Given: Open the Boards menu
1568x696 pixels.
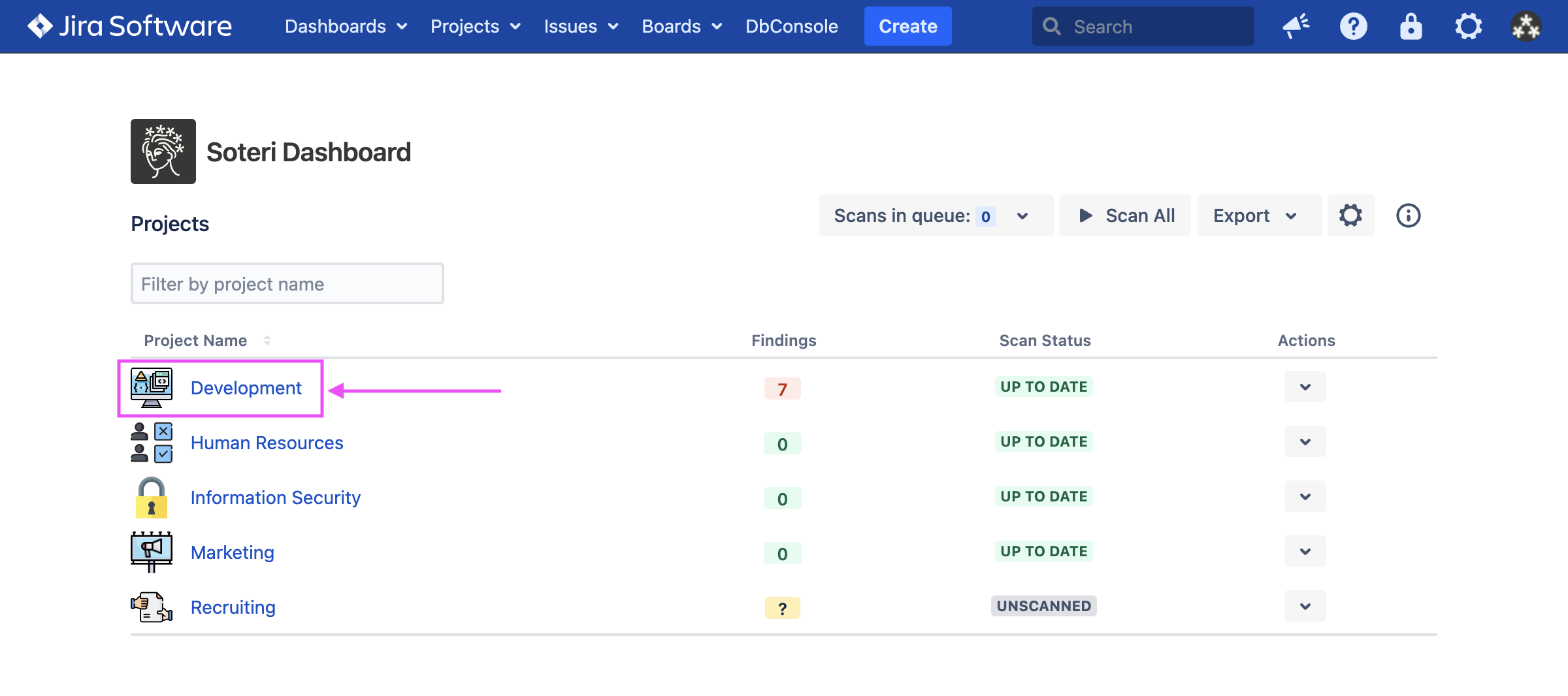Looking at the screenshot, I should coord(681,26).
